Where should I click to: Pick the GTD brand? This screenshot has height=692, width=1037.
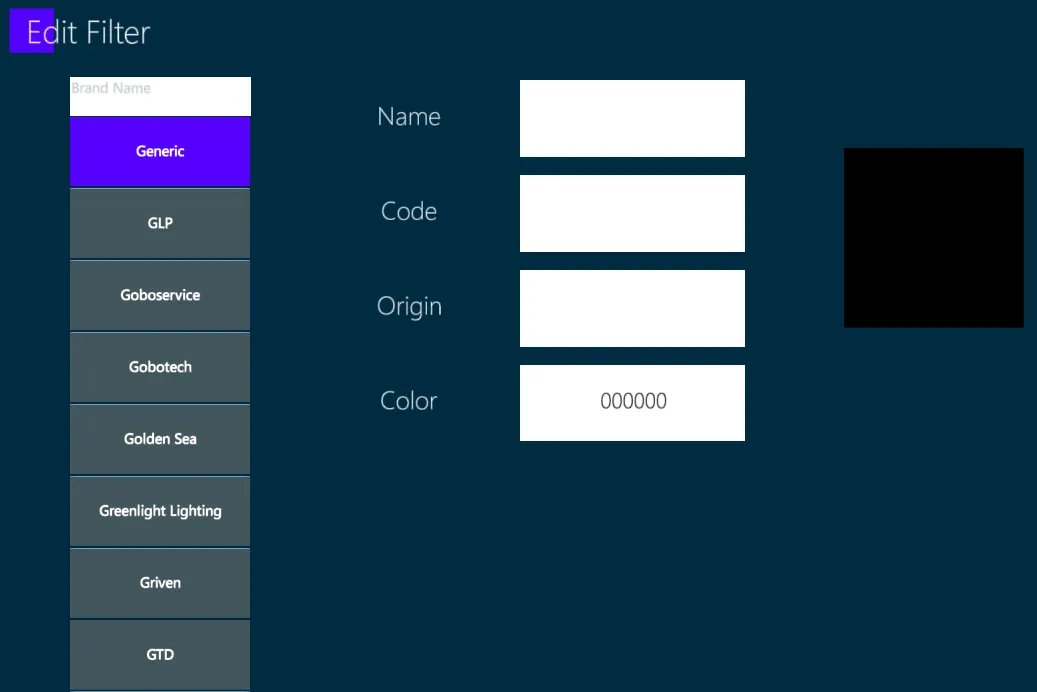click(x=160, y=655)
